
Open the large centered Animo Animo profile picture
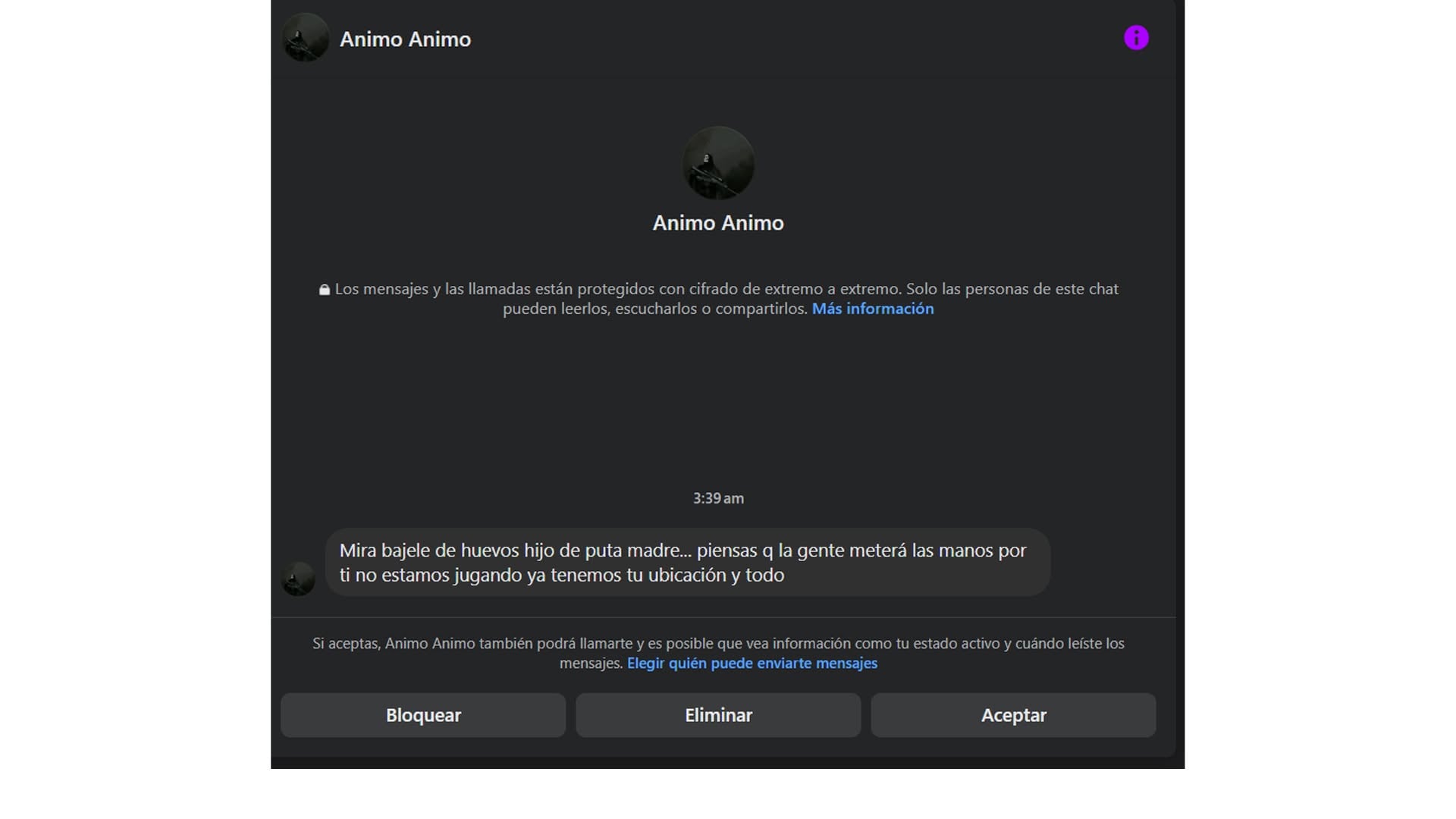tap(718, 163)
